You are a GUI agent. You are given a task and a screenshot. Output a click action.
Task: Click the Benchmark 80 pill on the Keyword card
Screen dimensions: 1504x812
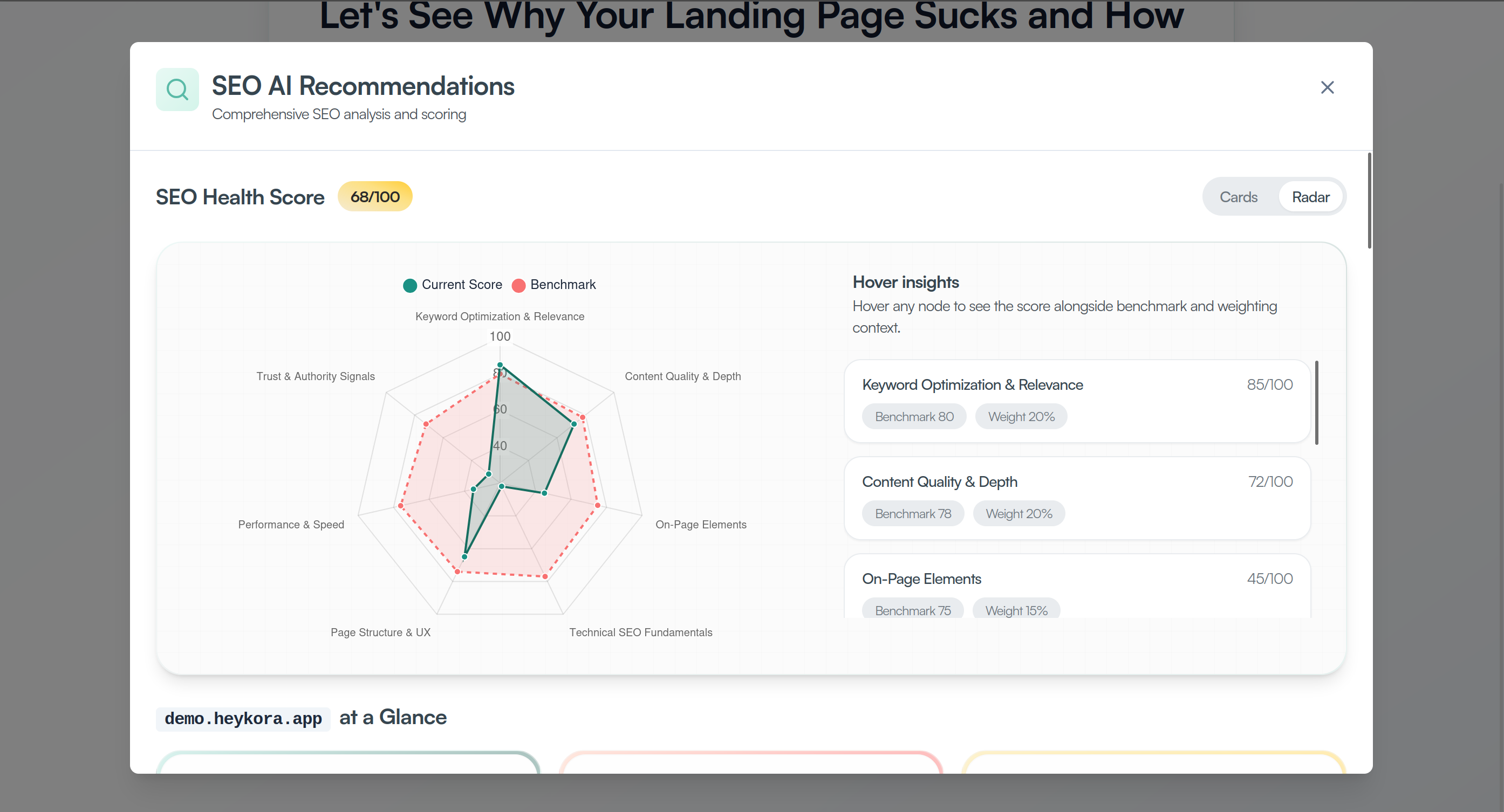click(x=914, y=416)
